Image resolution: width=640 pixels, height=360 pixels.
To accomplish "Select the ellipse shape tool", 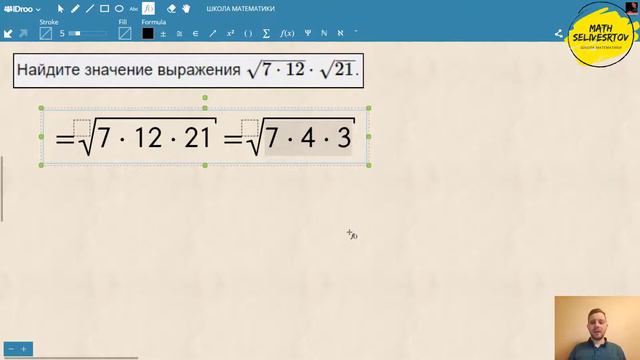I will [119, 9].
